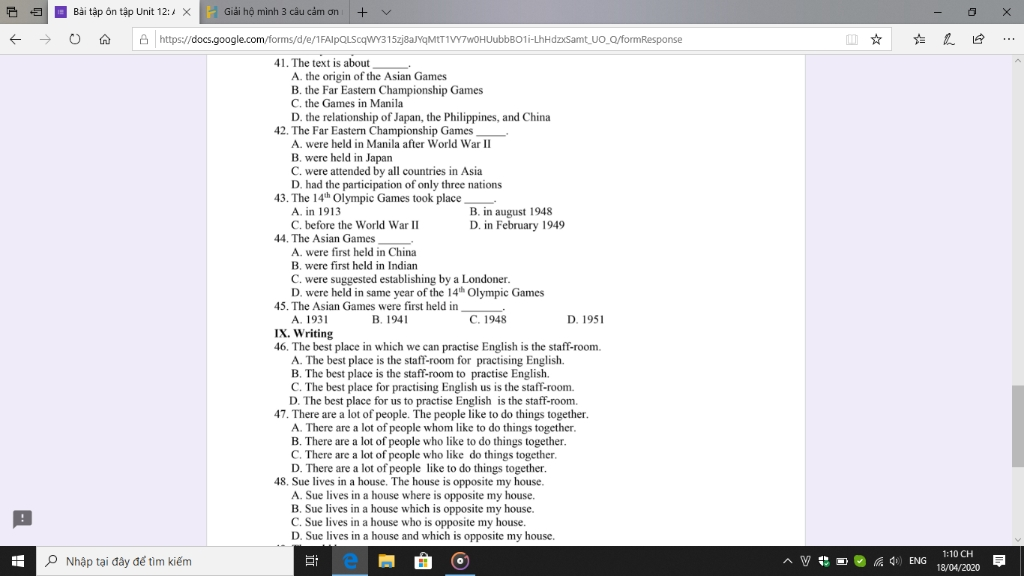Open the circular media app on taskbar
The image size is (1024, 576).
click(x=460, y=561)
